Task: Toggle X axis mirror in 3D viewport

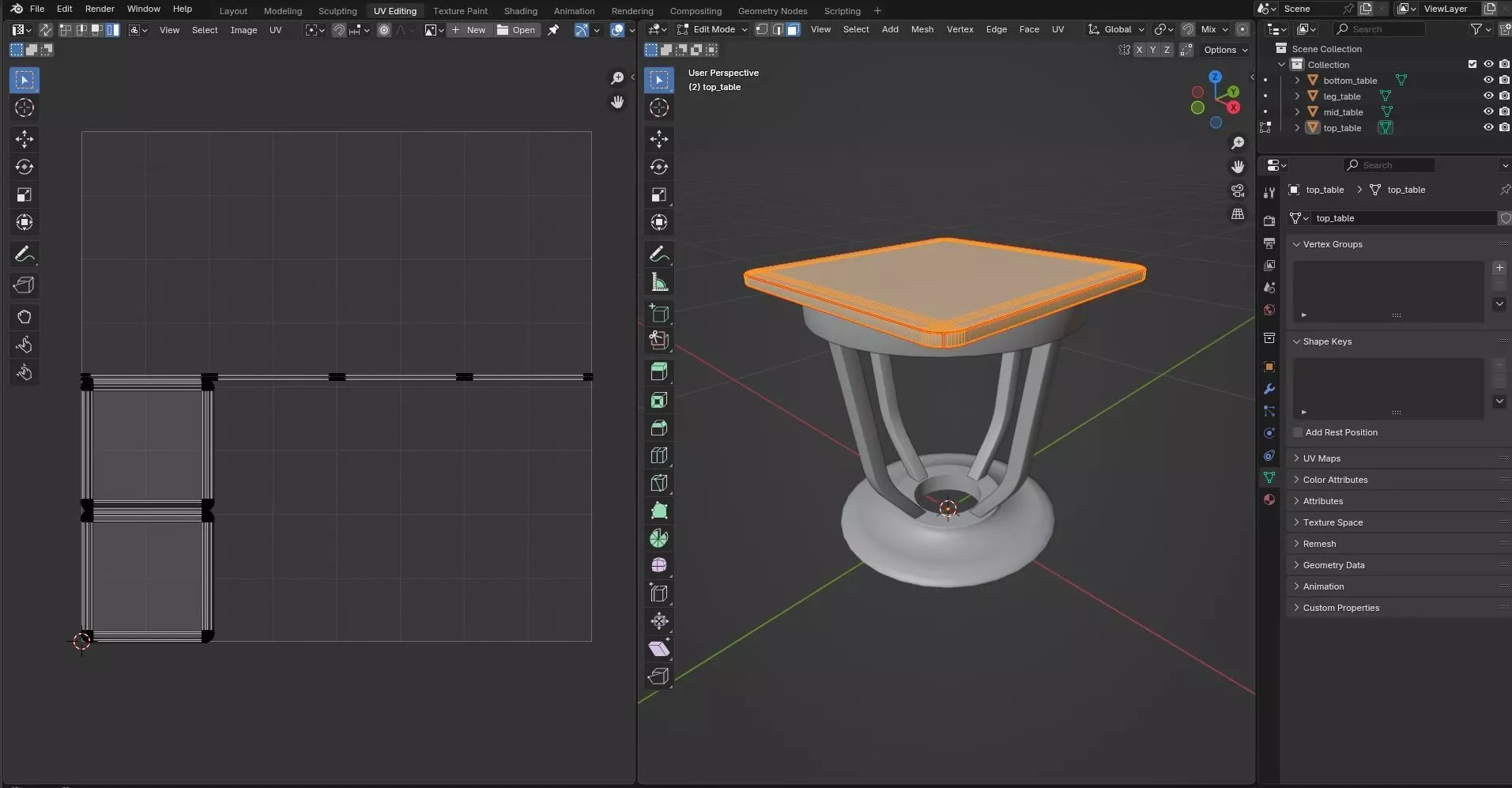Action: (x=1139, y=50)
